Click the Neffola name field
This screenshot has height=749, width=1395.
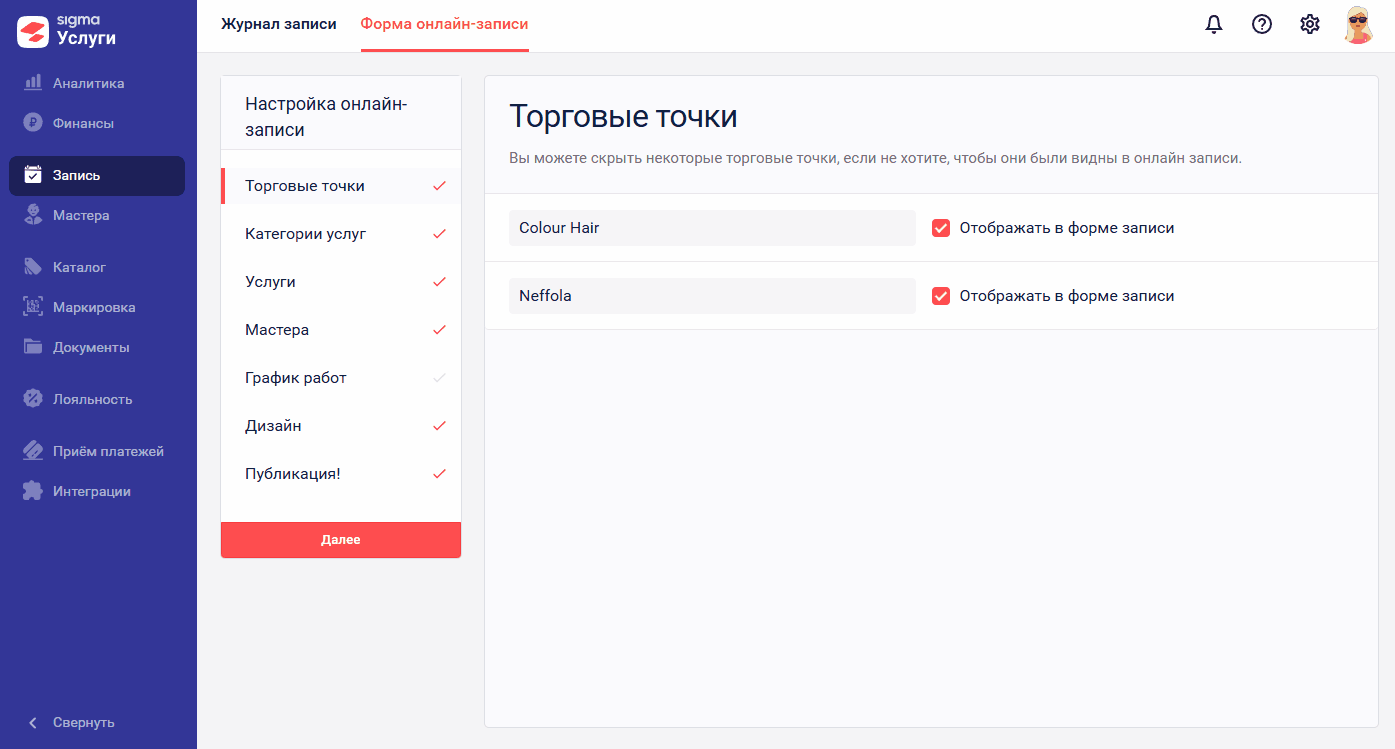712,296
